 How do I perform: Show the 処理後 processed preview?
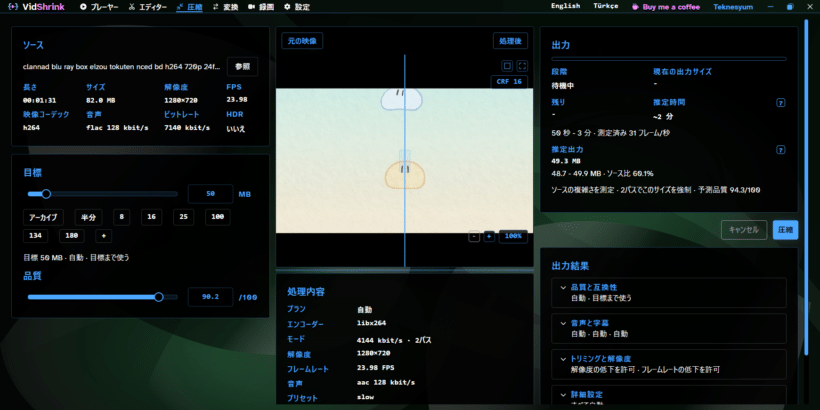click(510, 41)
